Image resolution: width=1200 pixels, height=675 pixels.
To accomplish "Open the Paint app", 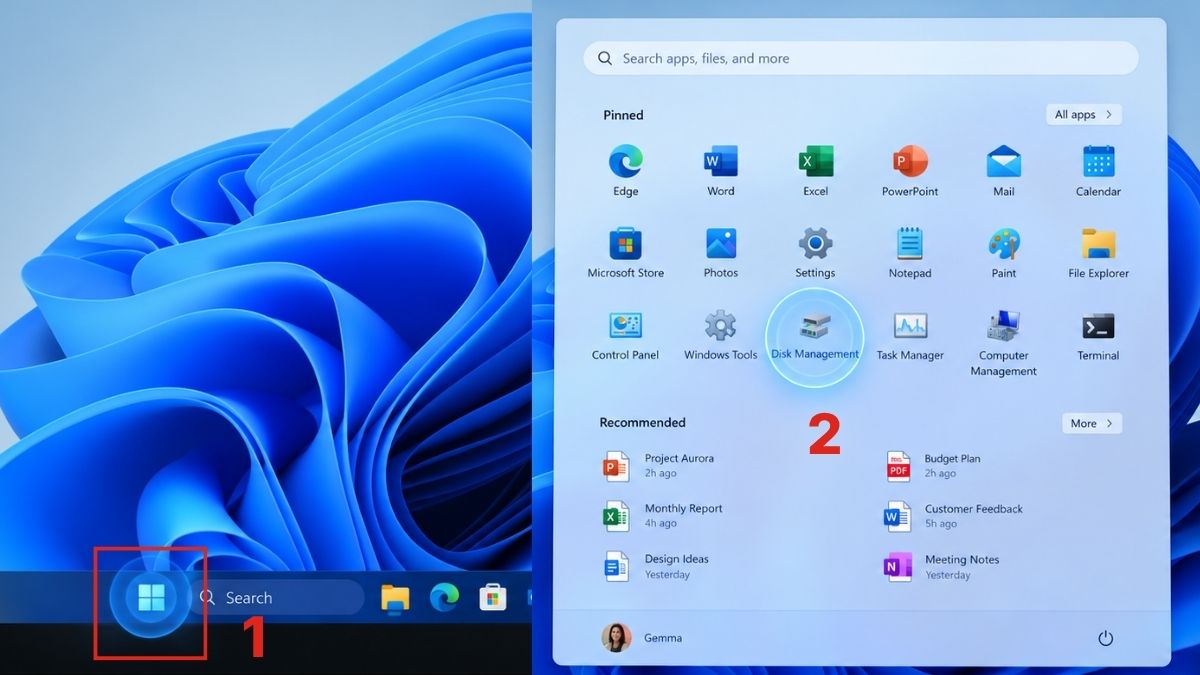I will (x=1004, y=252).
